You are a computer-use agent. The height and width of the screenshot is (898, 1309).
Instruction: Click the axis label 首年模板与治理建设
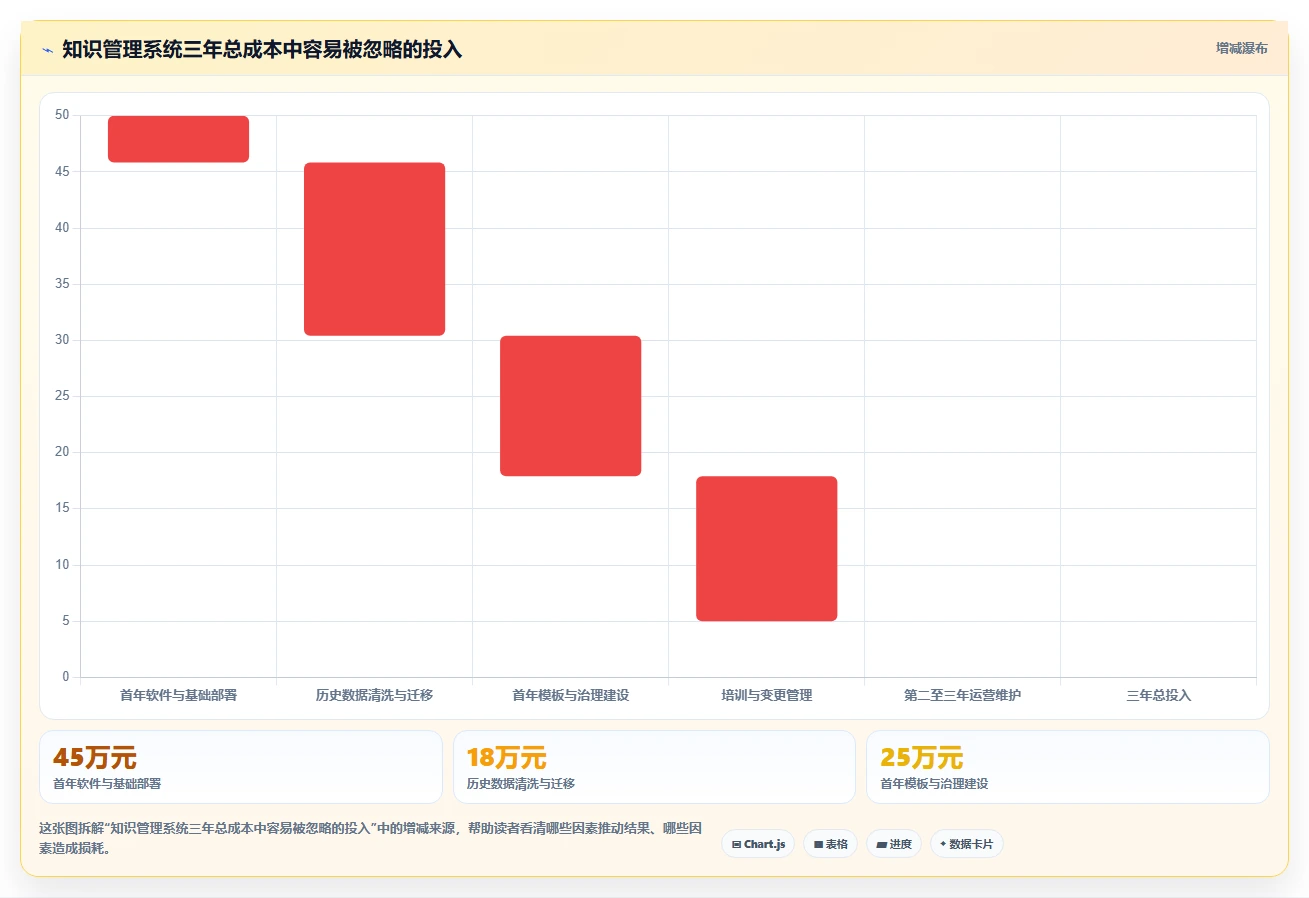[570, 695]
